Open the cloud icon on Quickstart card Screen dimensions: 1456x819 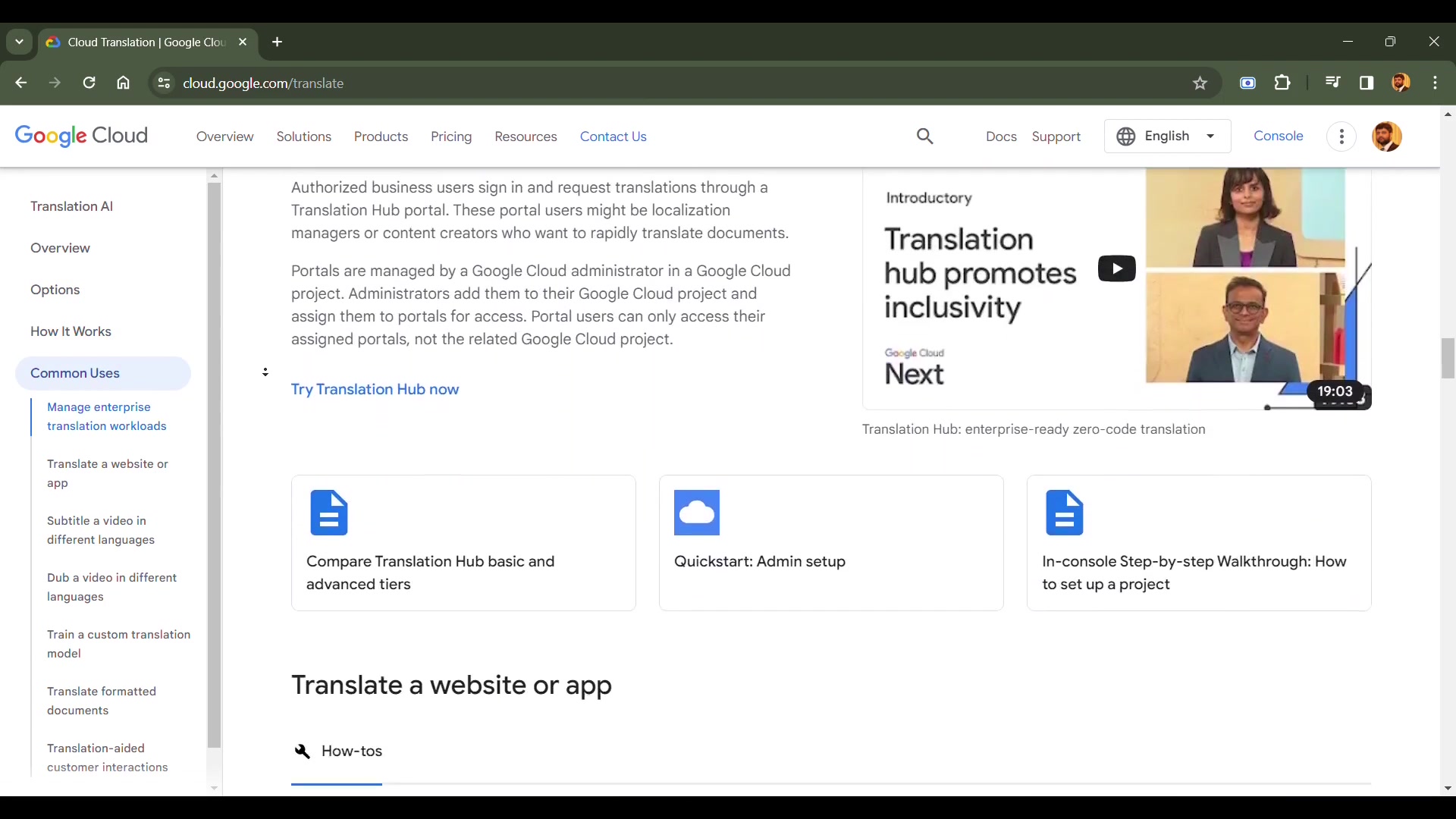point(697,512)
